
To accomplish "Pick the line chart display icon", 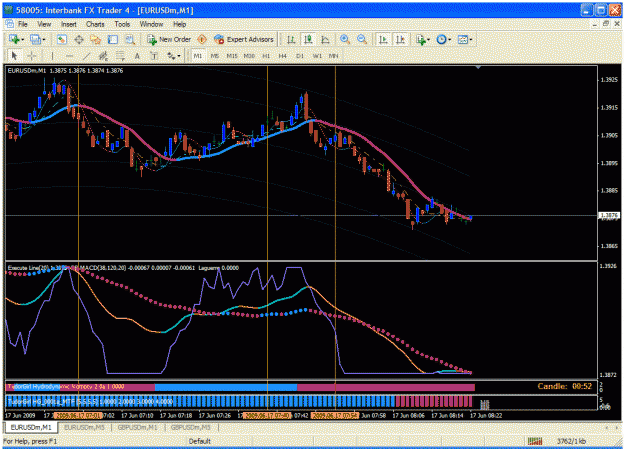I will [325, 39].
